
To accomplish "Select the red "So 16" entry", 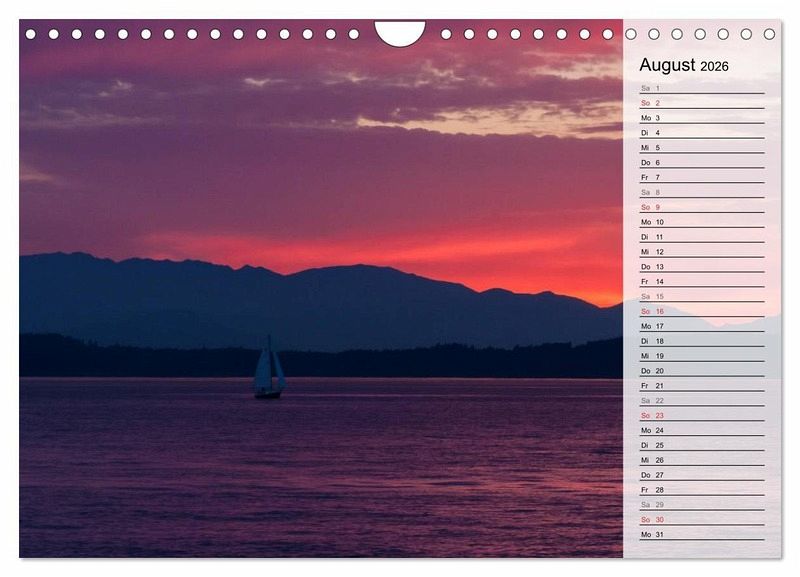I will click(702, 311).
